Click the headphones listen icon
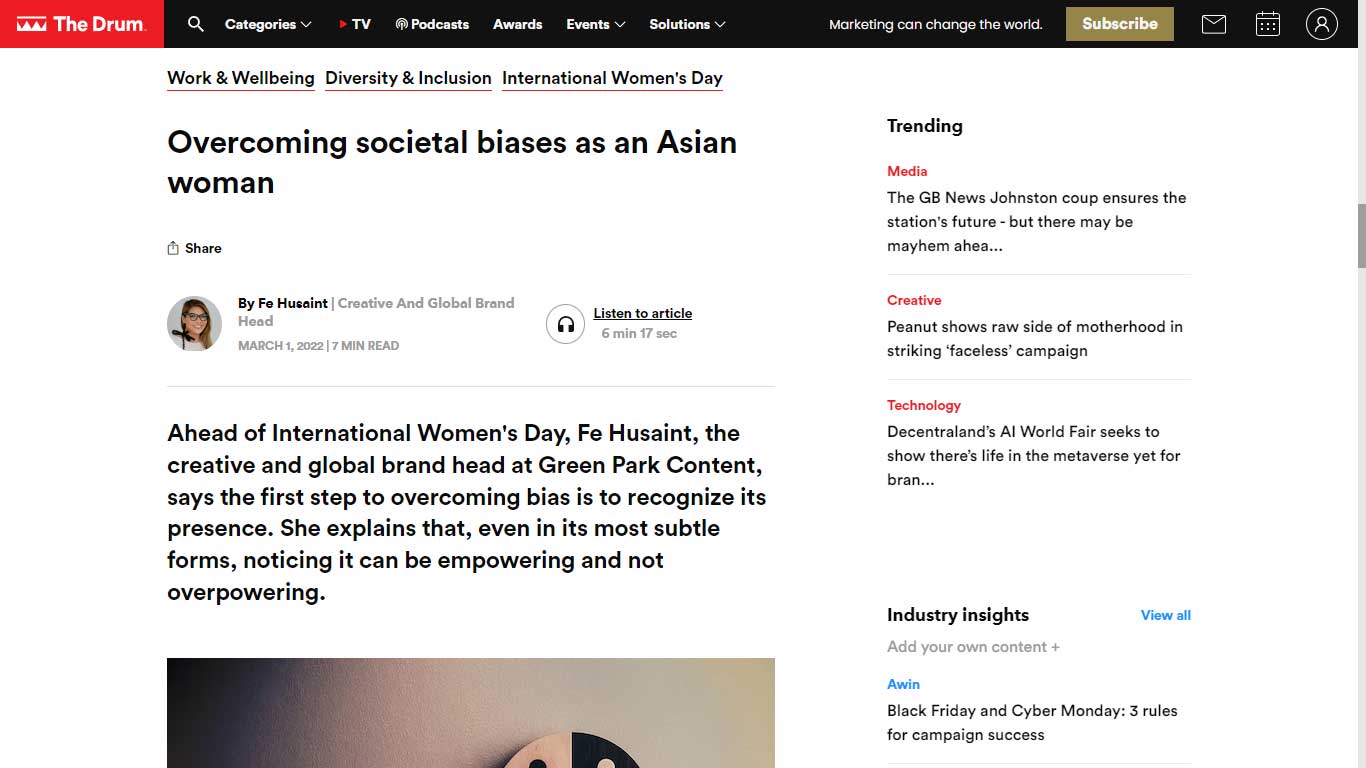 pyautogui.click(x=566, y=324)
